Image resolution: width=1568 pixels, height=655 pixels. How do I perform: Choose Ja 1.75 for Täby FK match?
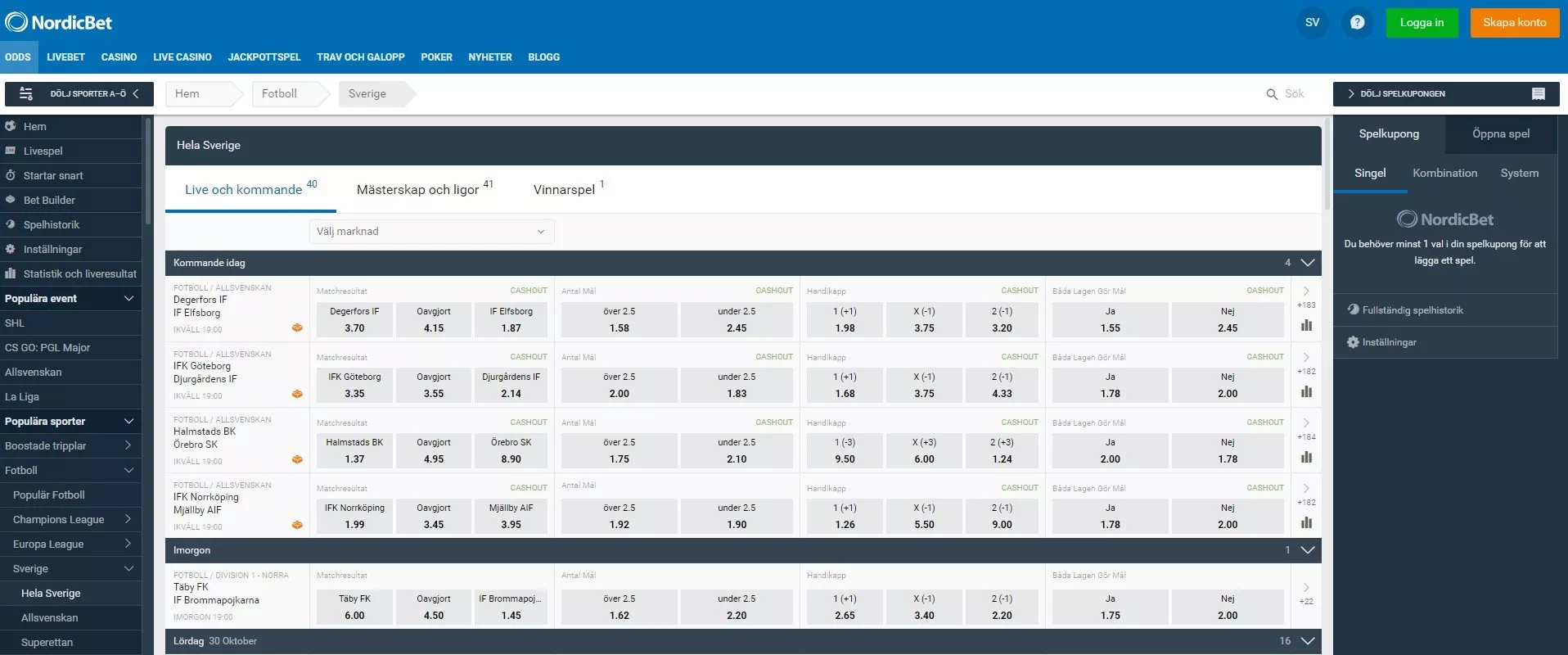coord(1110,608)
